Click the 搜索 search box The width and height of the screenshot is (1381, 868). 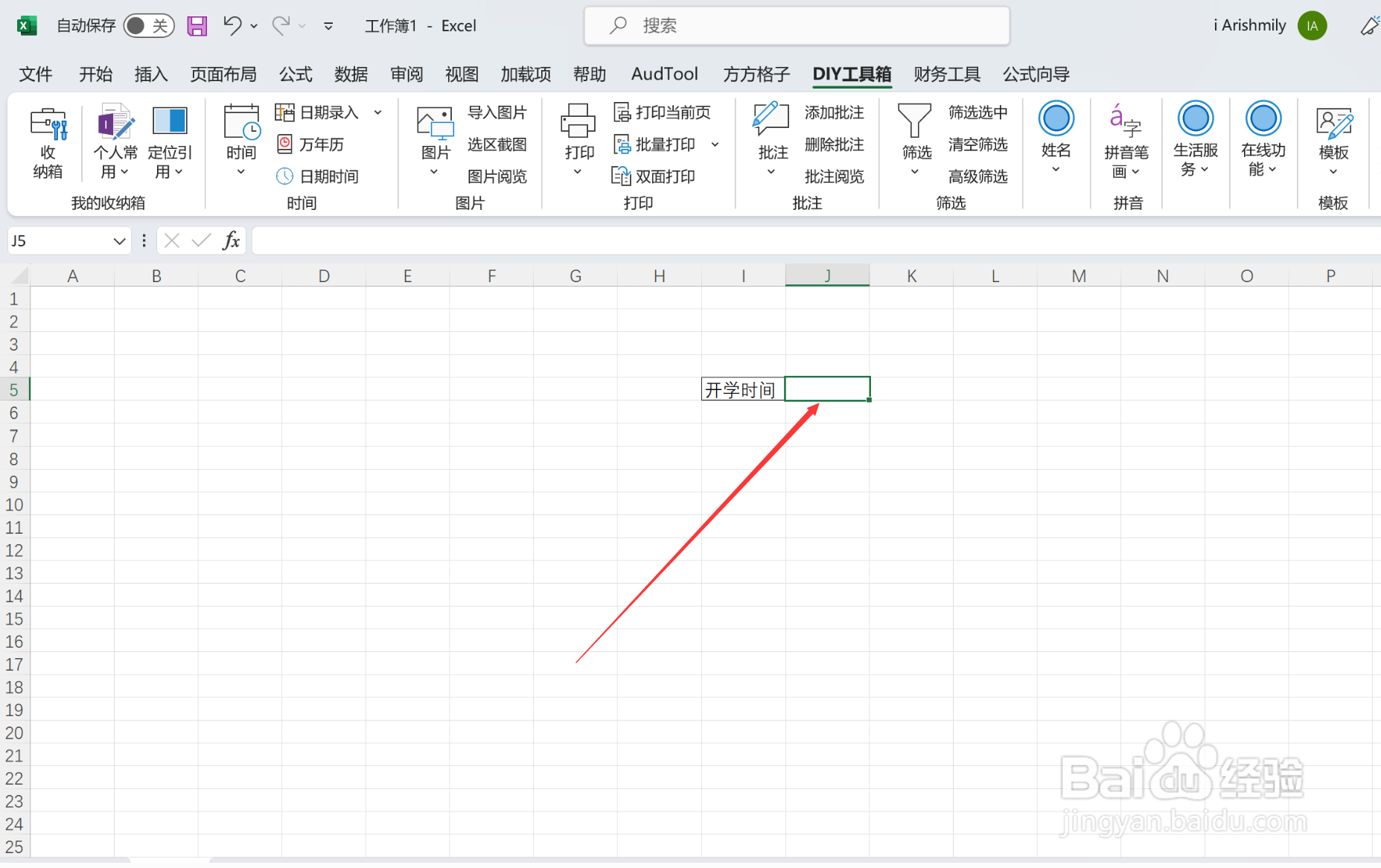797,26
